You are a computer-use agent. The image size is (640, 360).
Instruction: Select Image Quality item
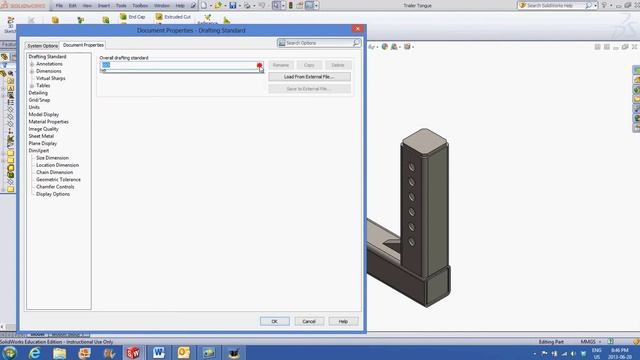pyautogui.click(x=43, y=129)
